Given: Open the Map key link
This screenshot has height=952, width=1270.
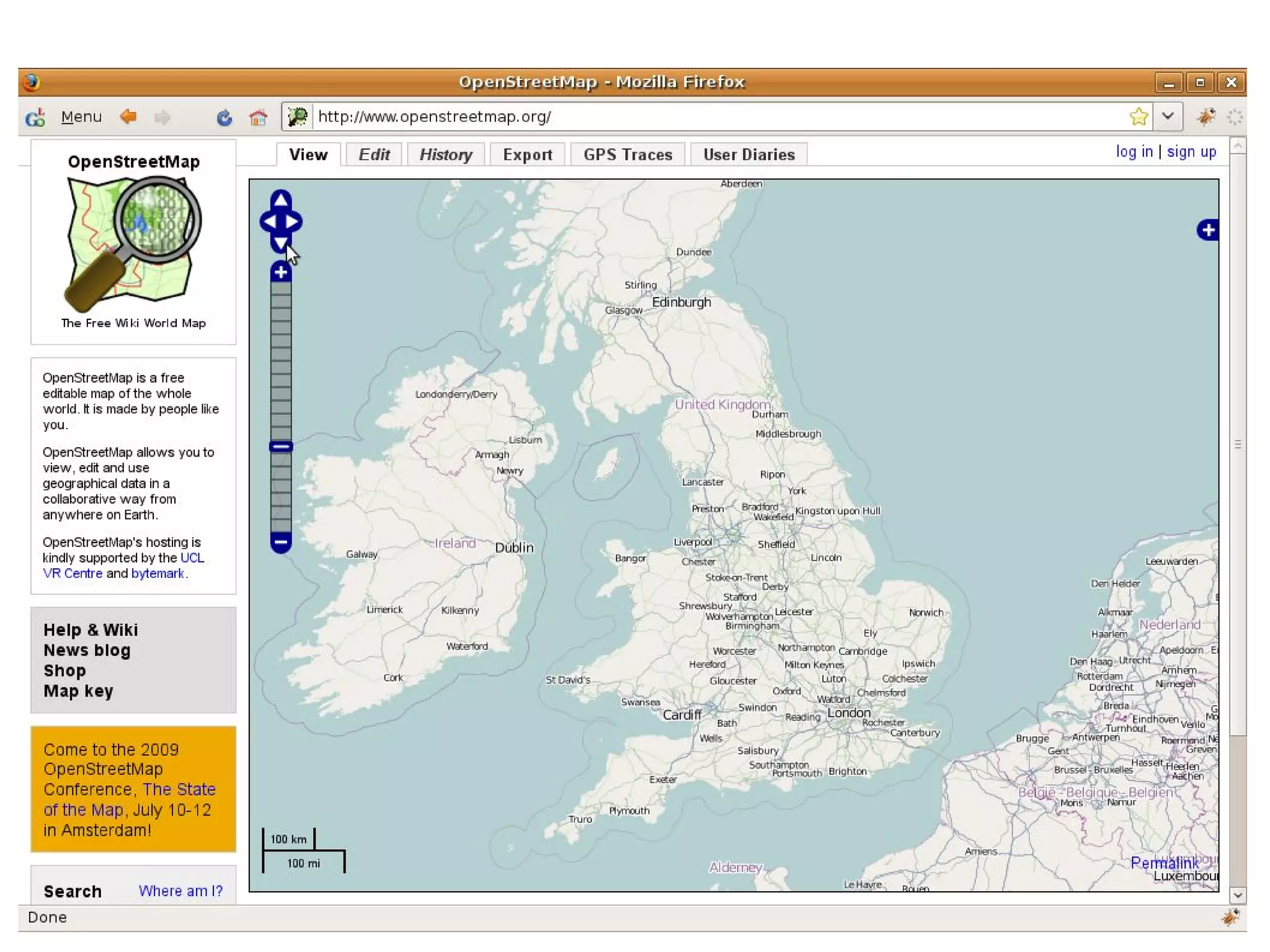Looking at the screenshot, I should [78, 692].
